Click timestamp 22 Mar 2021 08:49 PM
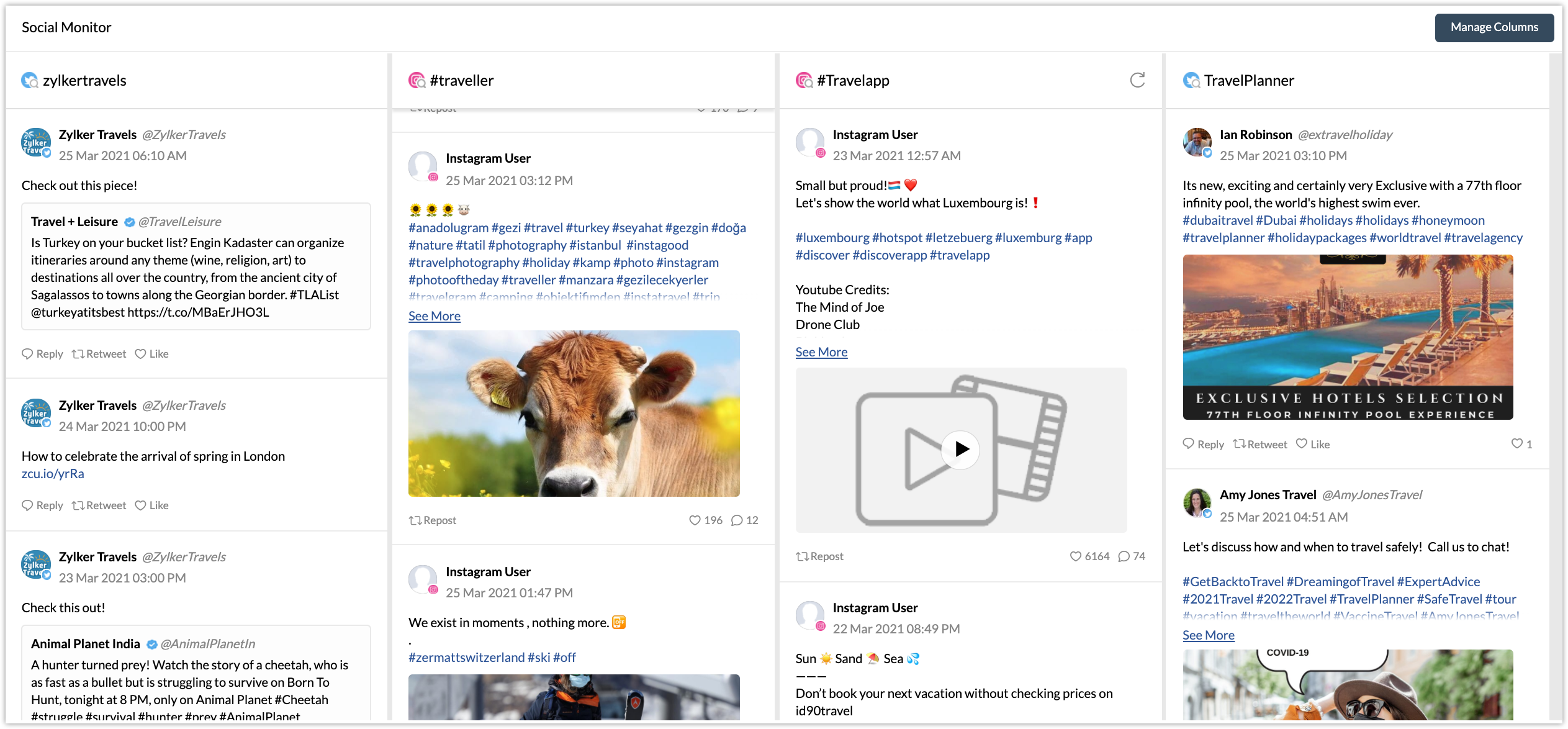 (x=896, y=629)
